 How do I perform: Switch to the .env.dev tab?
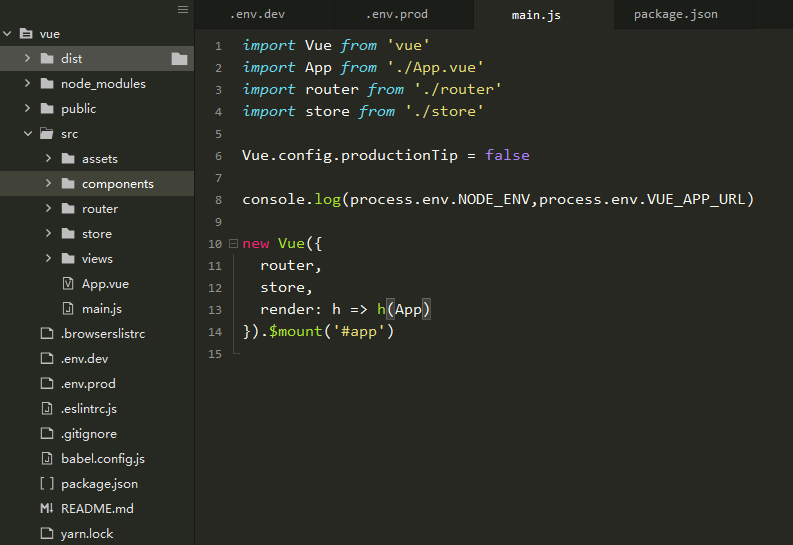(x=264, y=14)
